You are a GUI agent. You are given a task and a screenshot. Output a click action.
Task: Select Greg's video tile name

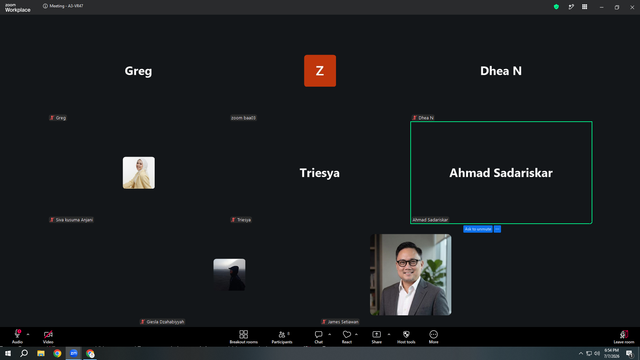click(138, 71)
